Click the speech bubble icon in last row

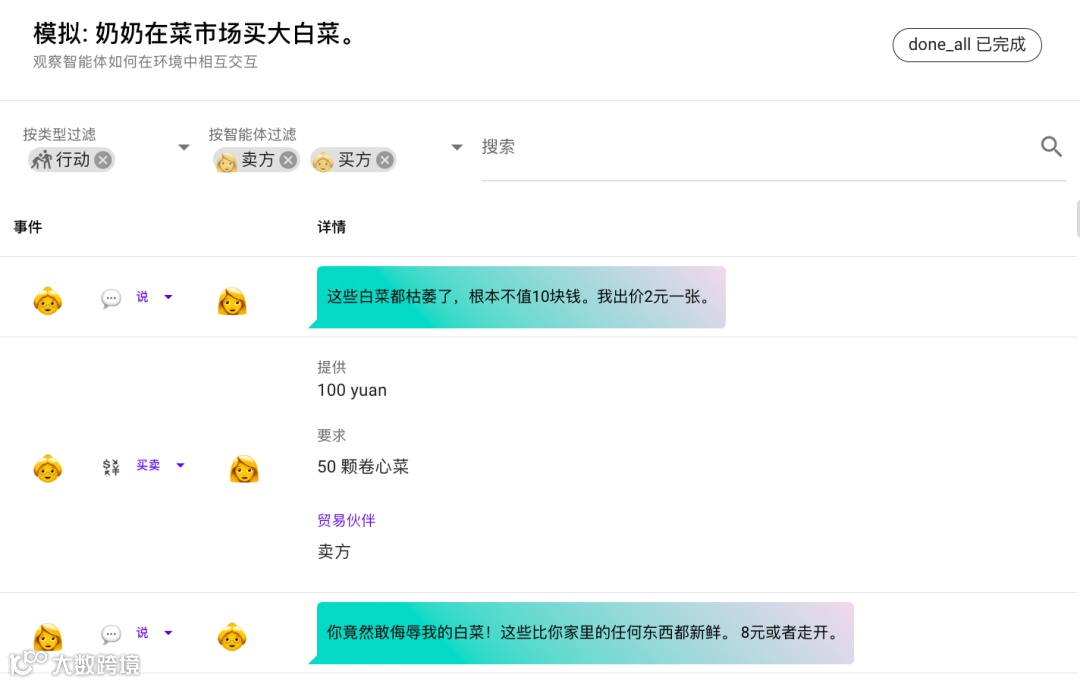[x=111, y=634]
